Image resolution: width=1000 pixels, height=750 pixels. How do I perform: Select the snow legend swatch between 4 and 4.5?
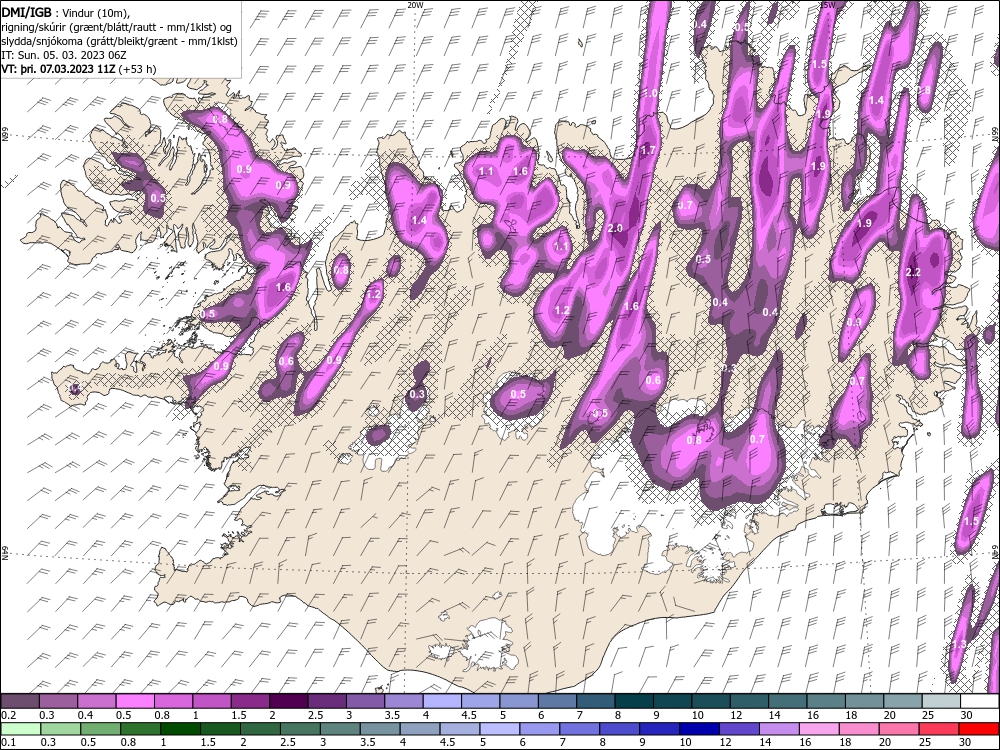click(x=443, y=701)
